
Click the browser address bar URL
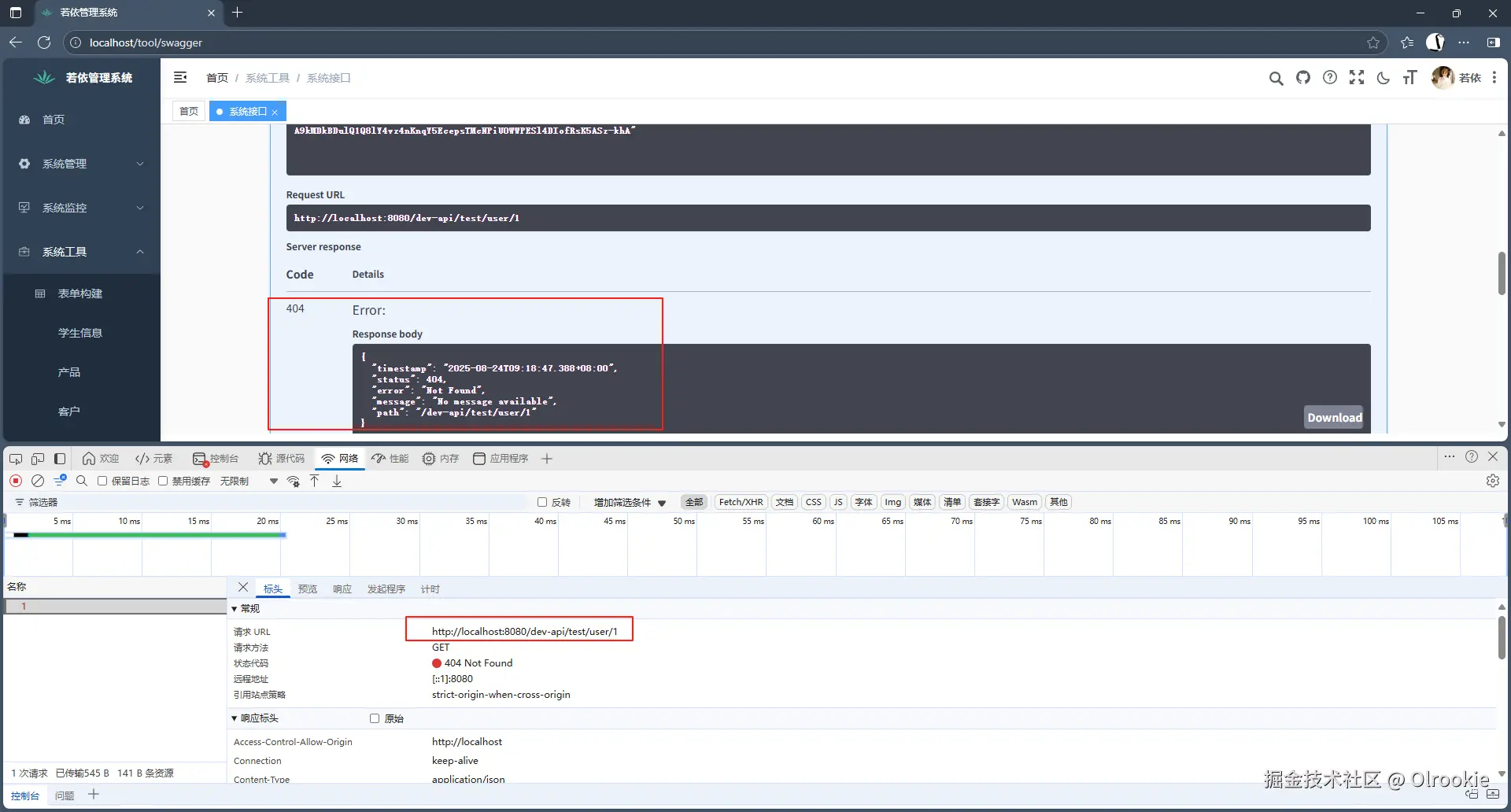(x=146, y=42)
